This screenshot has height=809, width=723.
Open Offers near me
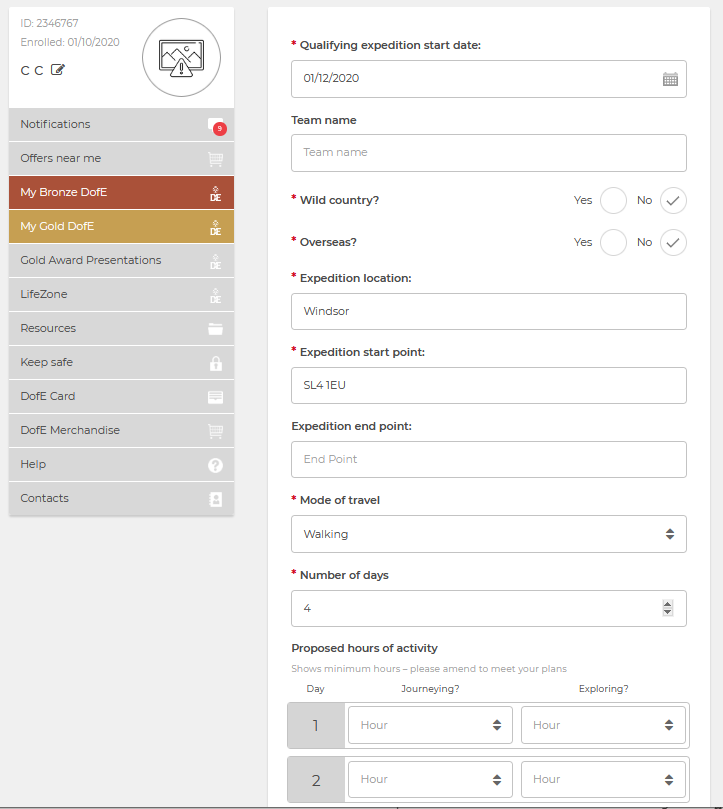(x=121, y=158)
